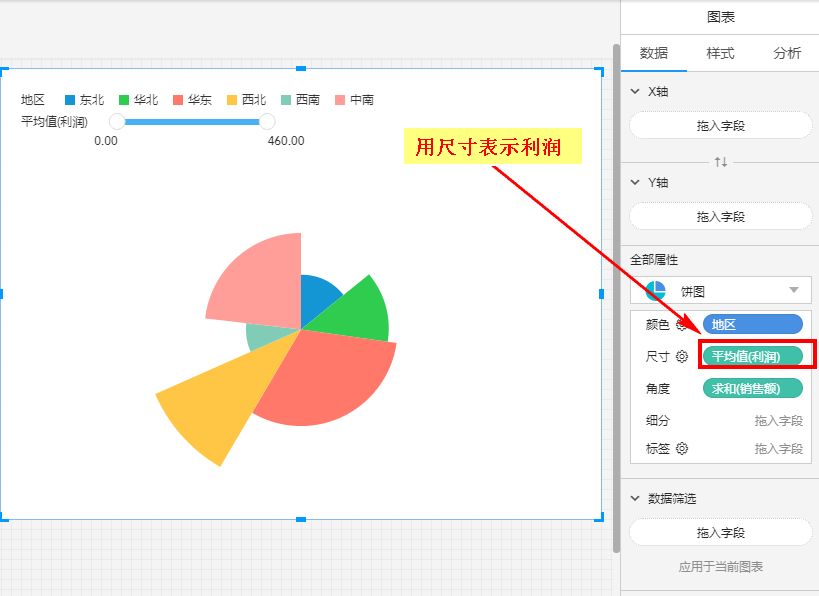Open settings gear next to 尺寸
819x596 pixels.
click(682, 357)
